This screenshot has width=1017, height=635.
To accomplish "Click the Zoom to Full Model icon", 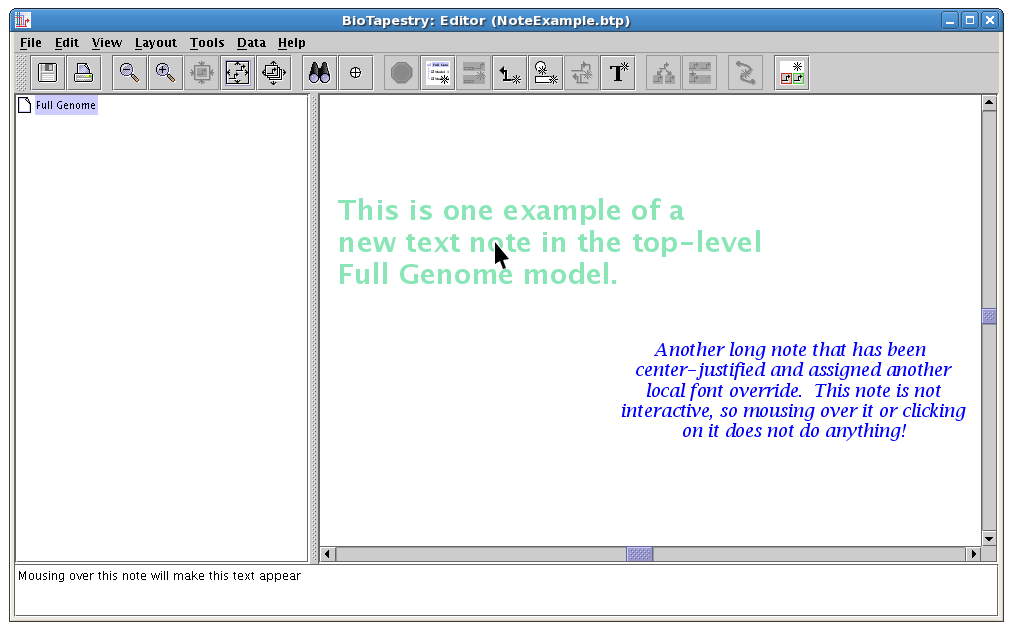I will pos(237,73).
